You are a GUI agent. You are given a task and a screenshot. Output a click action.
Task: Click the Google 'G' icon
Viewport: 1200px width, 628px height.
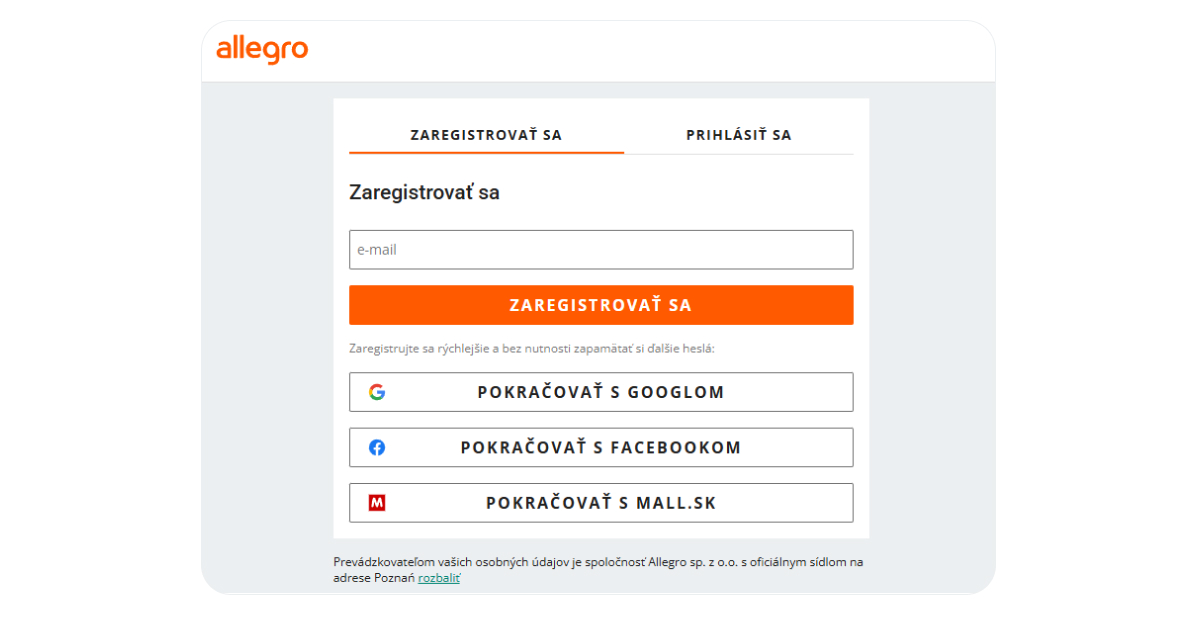(377, 392)
